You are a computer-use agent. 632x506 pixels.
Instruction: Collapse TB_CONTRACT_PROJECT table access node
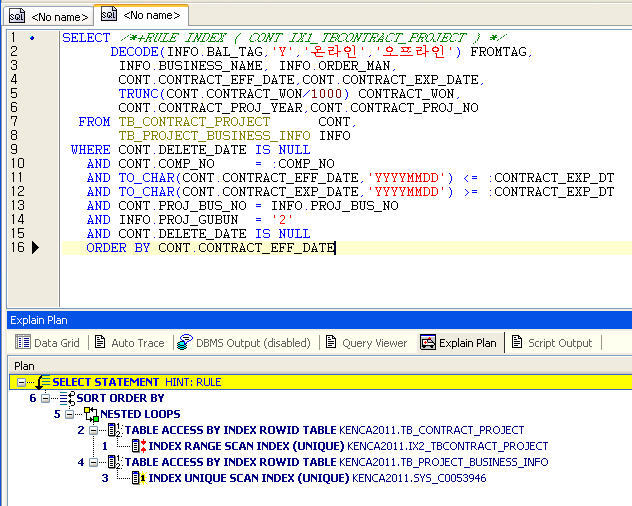pos(94,430)
